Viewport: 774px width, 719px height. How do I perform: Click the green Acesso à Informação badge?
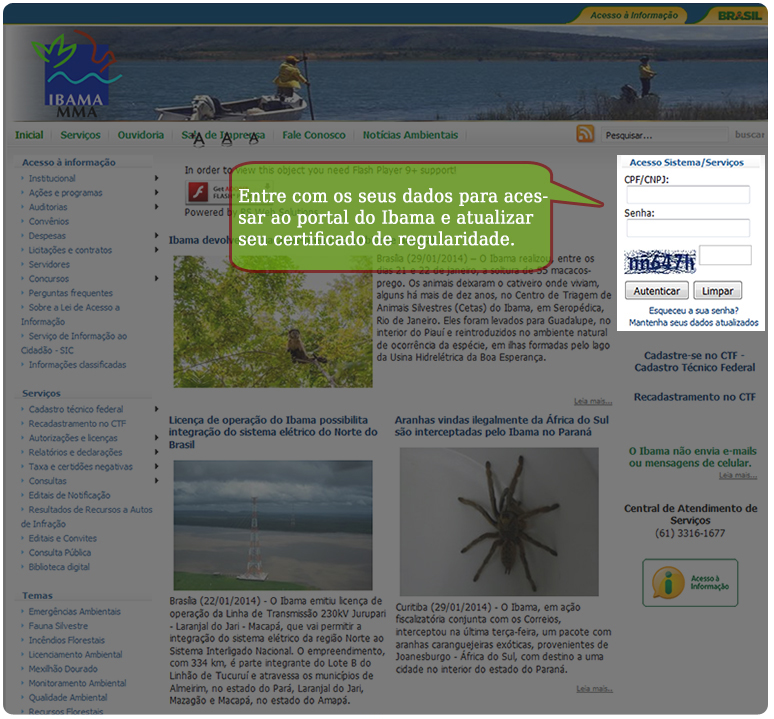tap(689, 582)
